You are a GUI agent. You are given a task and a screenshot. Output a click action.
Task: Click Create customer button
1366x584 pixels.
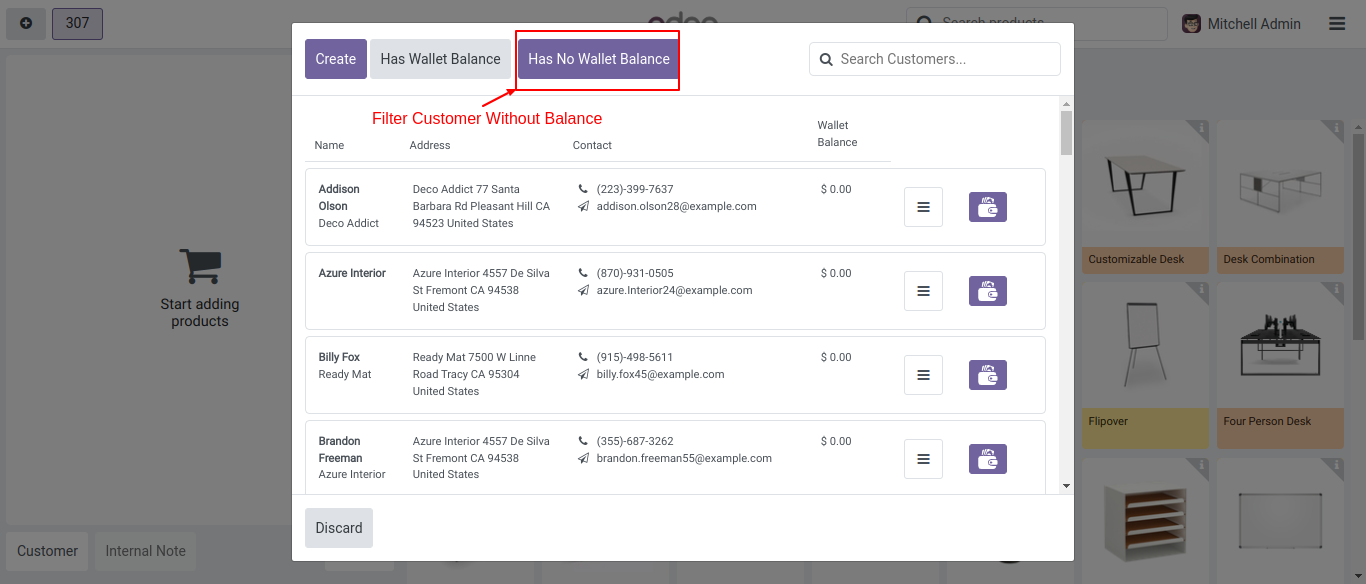click(x=335, y=59)
